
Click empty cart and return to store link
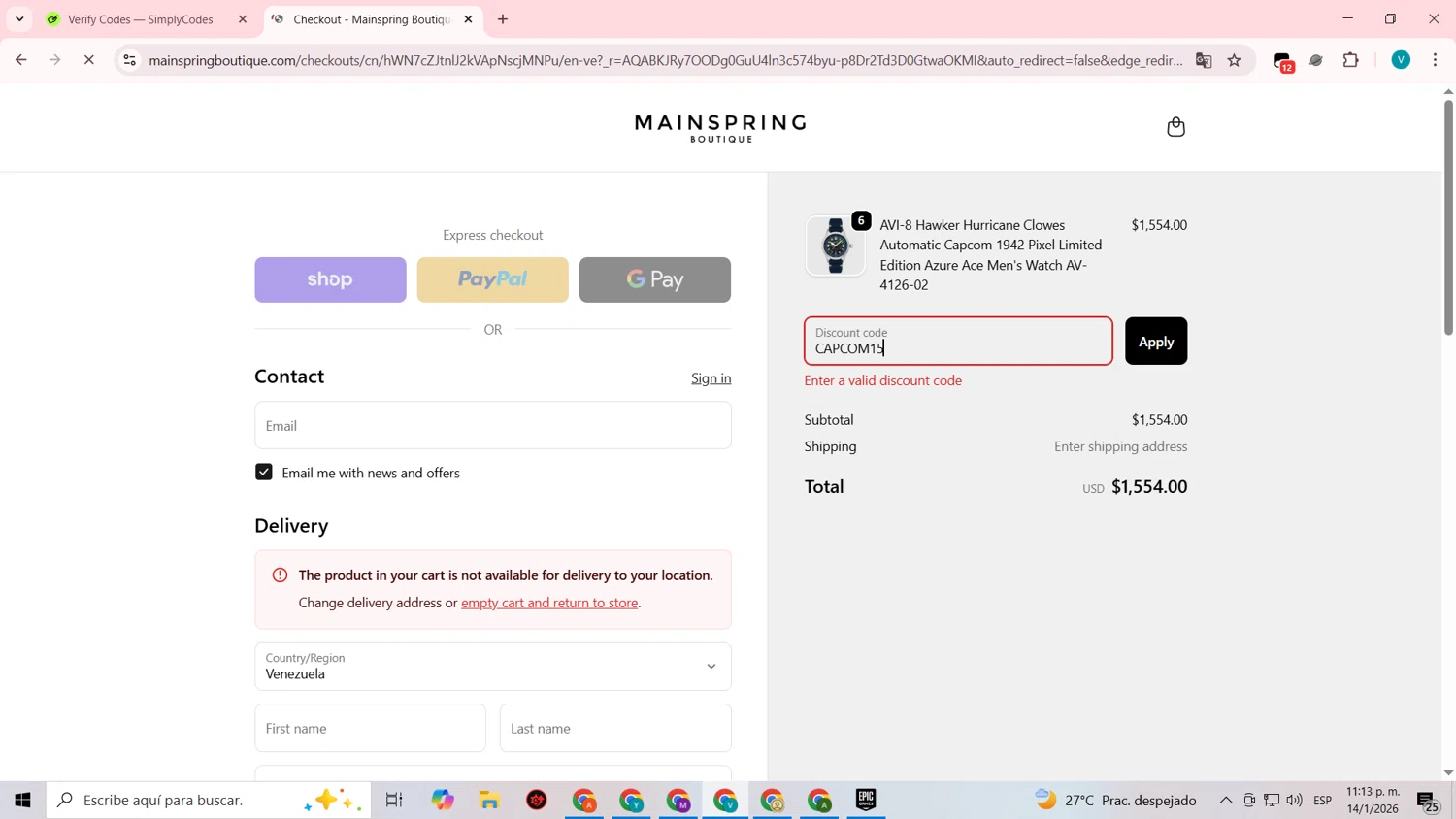(x=549, y=603)
